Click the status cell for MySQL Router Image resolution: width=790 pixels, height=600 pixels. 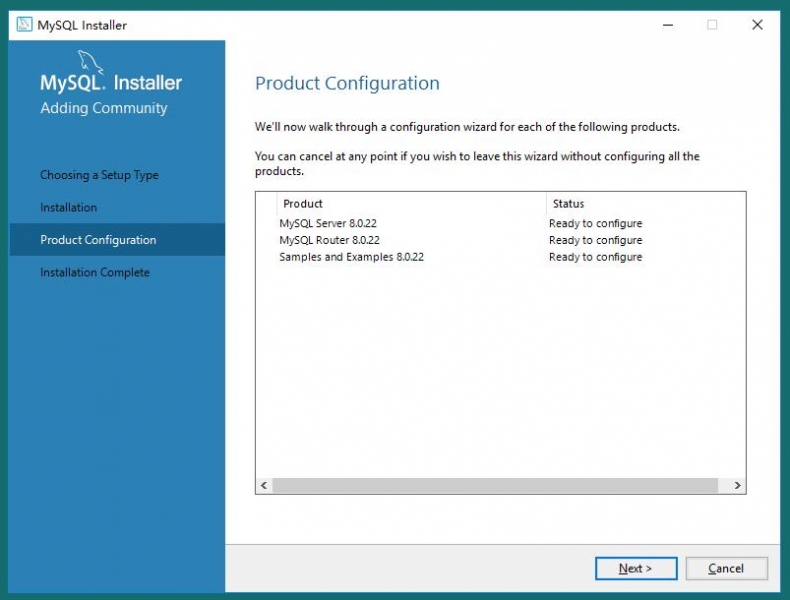(x=595, y=241)
